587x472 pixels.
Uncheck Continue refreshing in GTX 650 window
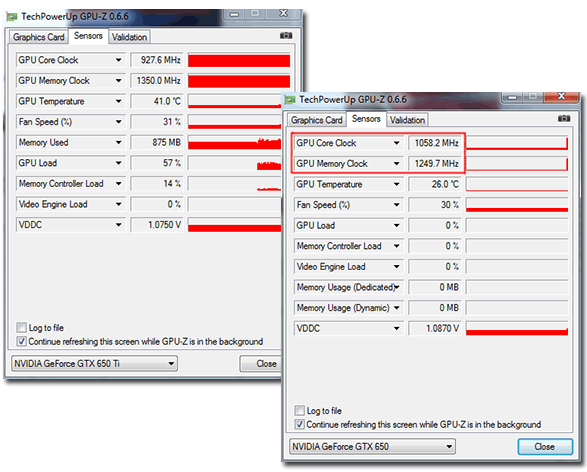299,424
